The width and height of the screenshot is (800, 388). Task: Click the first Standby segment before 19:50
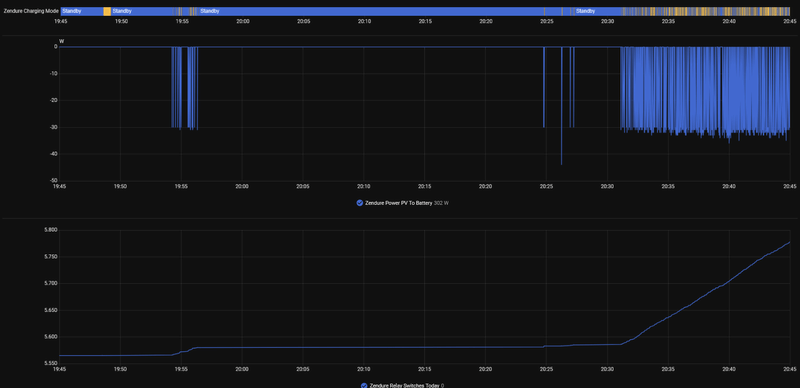coord(82,11)
